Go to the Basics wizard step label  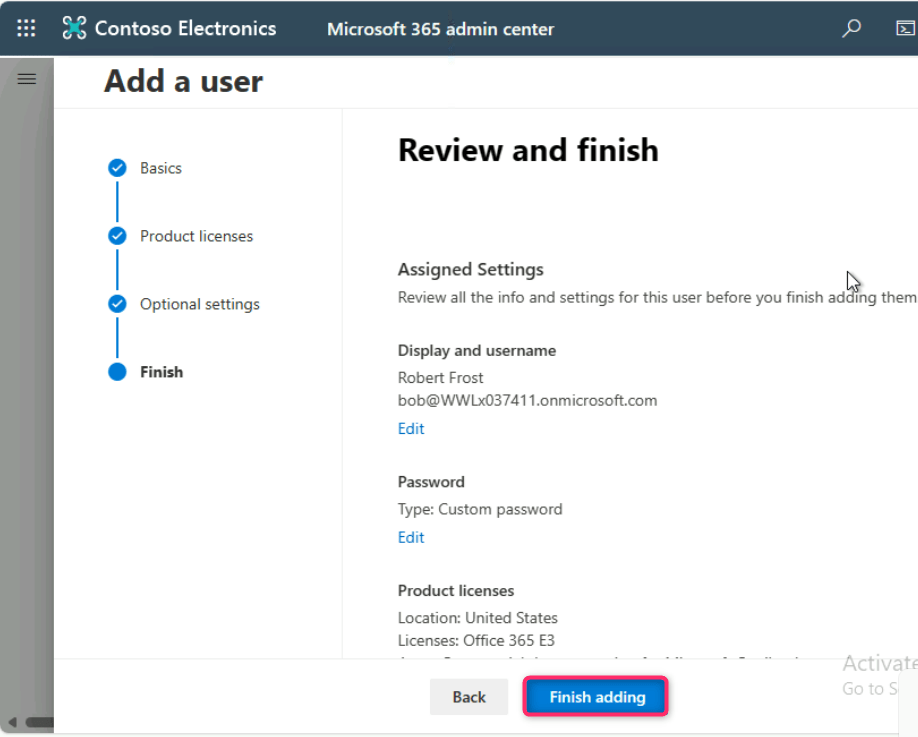161,168
